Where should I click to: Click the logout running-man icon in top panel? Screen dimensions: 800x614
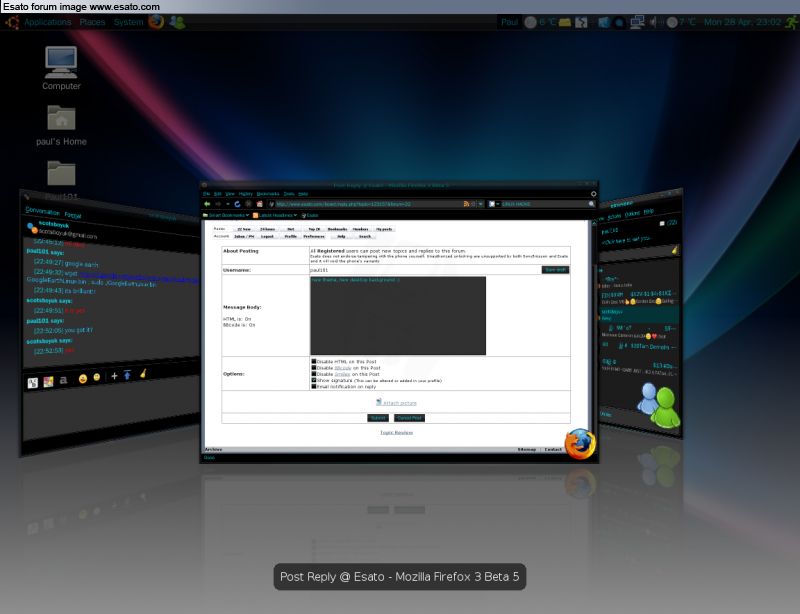pos(792,22)
